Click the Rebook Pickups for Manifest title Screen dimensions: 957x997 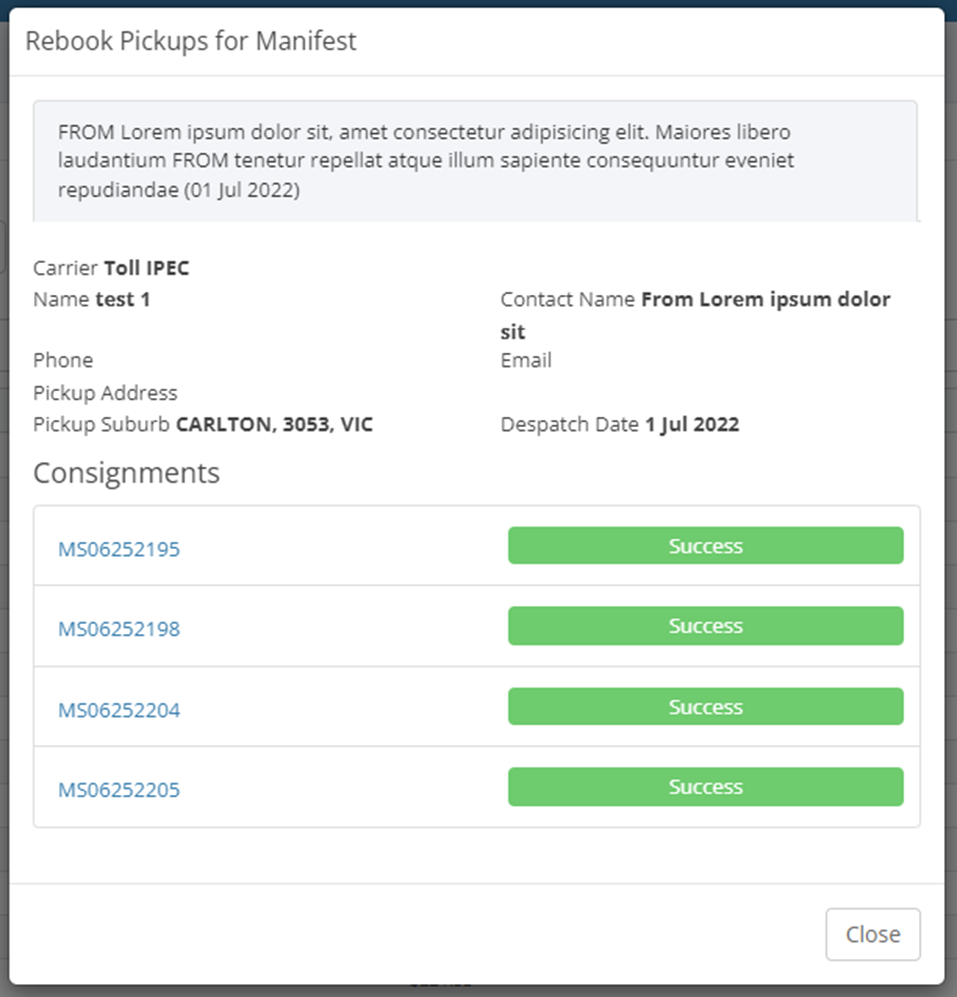pyautogui.click(x=191, y=41)
